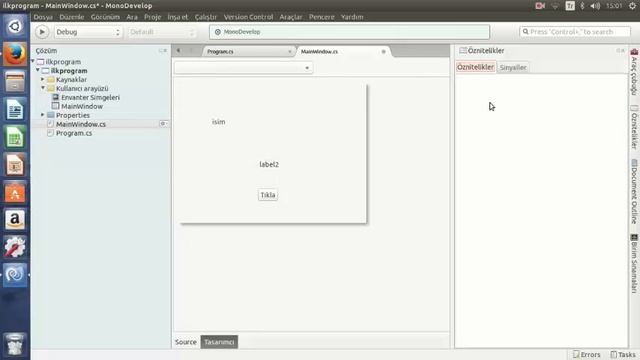Open the İnşa et menu

tap(178, 17)
